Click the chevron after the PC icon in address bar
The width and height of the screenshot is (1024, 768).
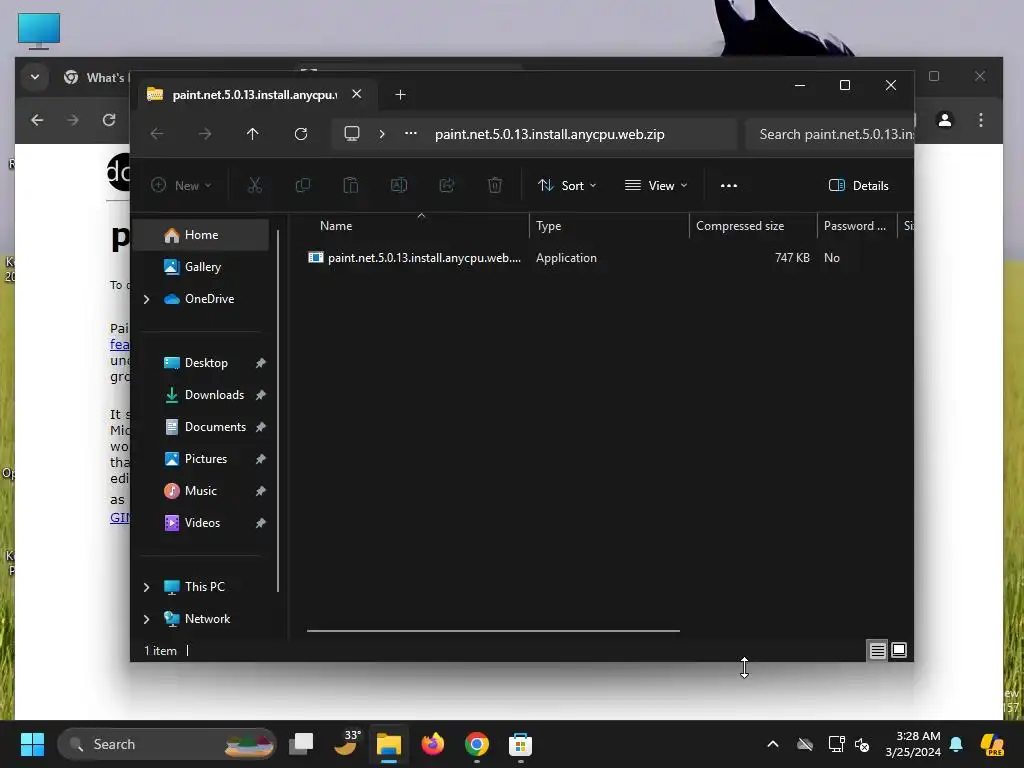click(x=382, y=134)
